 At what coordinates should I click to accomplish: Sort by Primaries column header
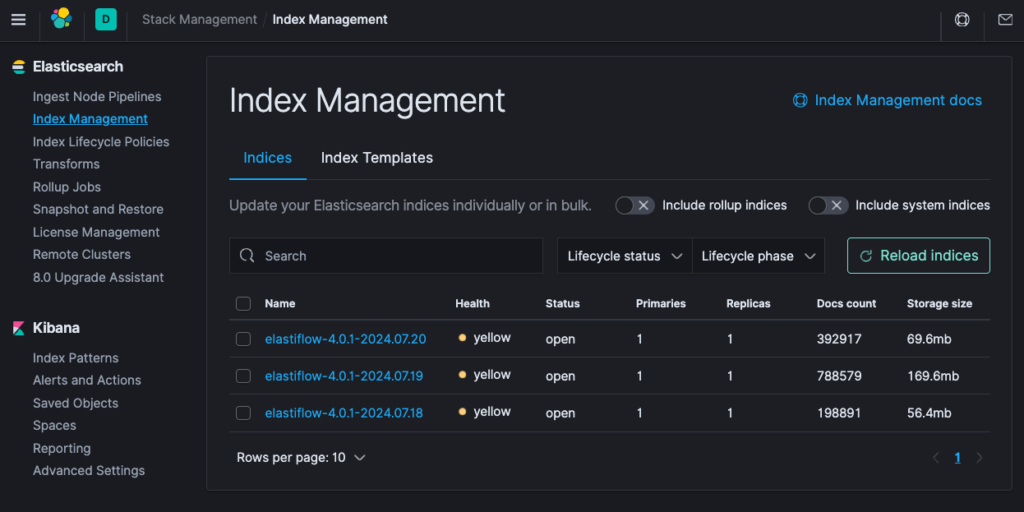coord(661,304)
